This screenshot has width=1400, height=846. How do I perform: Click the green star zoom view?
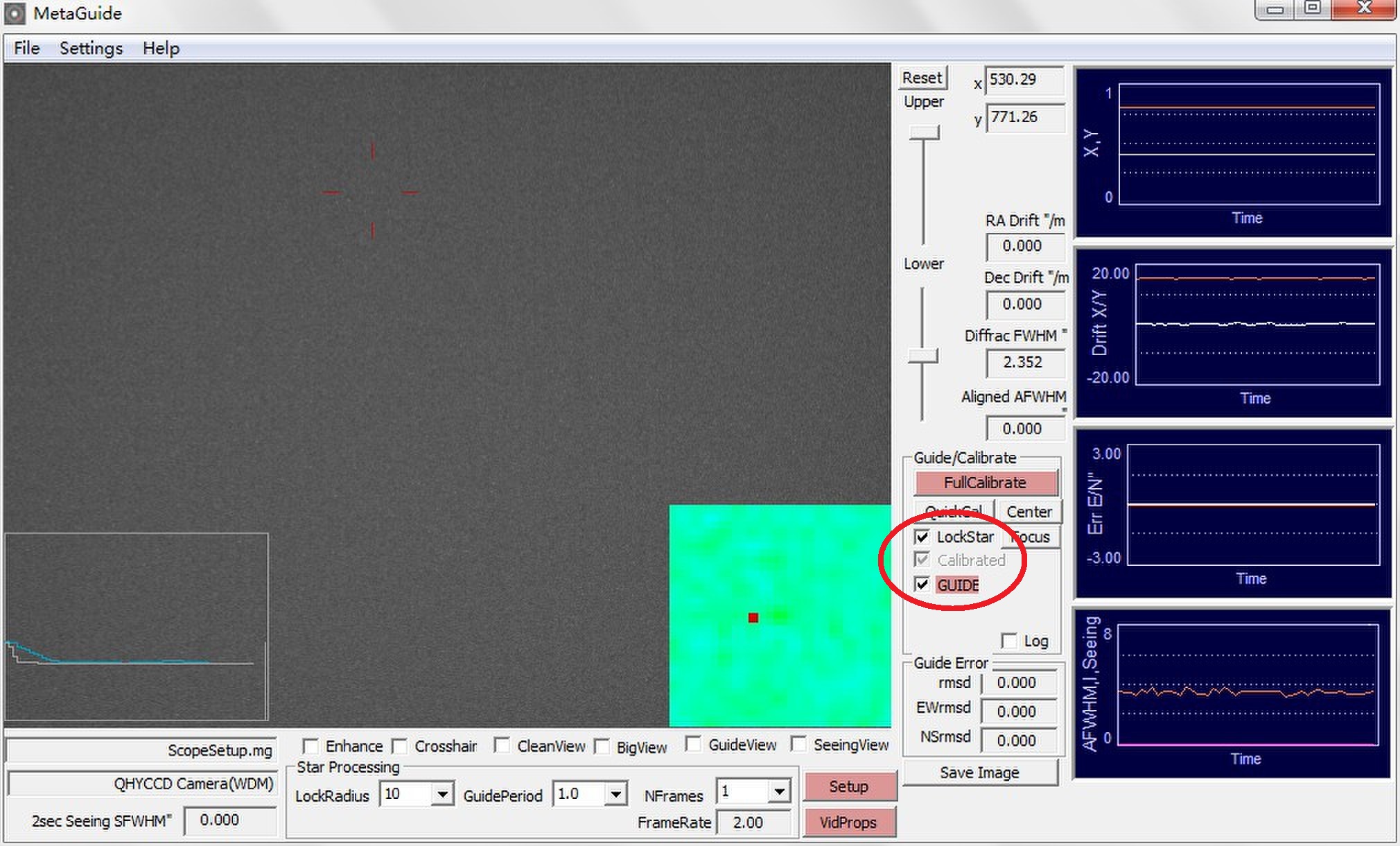coord(780,616)
